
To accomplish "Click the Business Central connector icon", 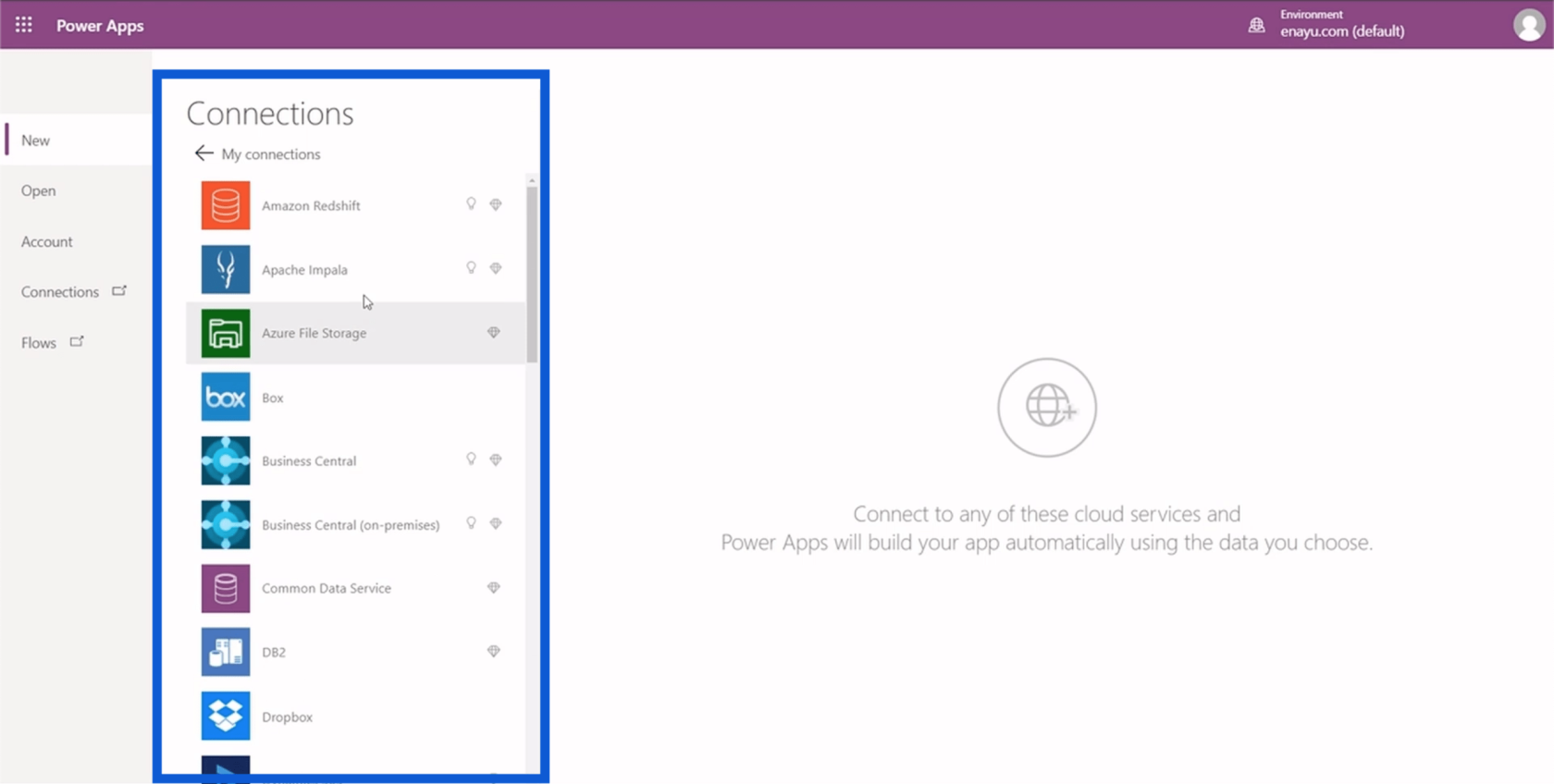I will point(226,460).
